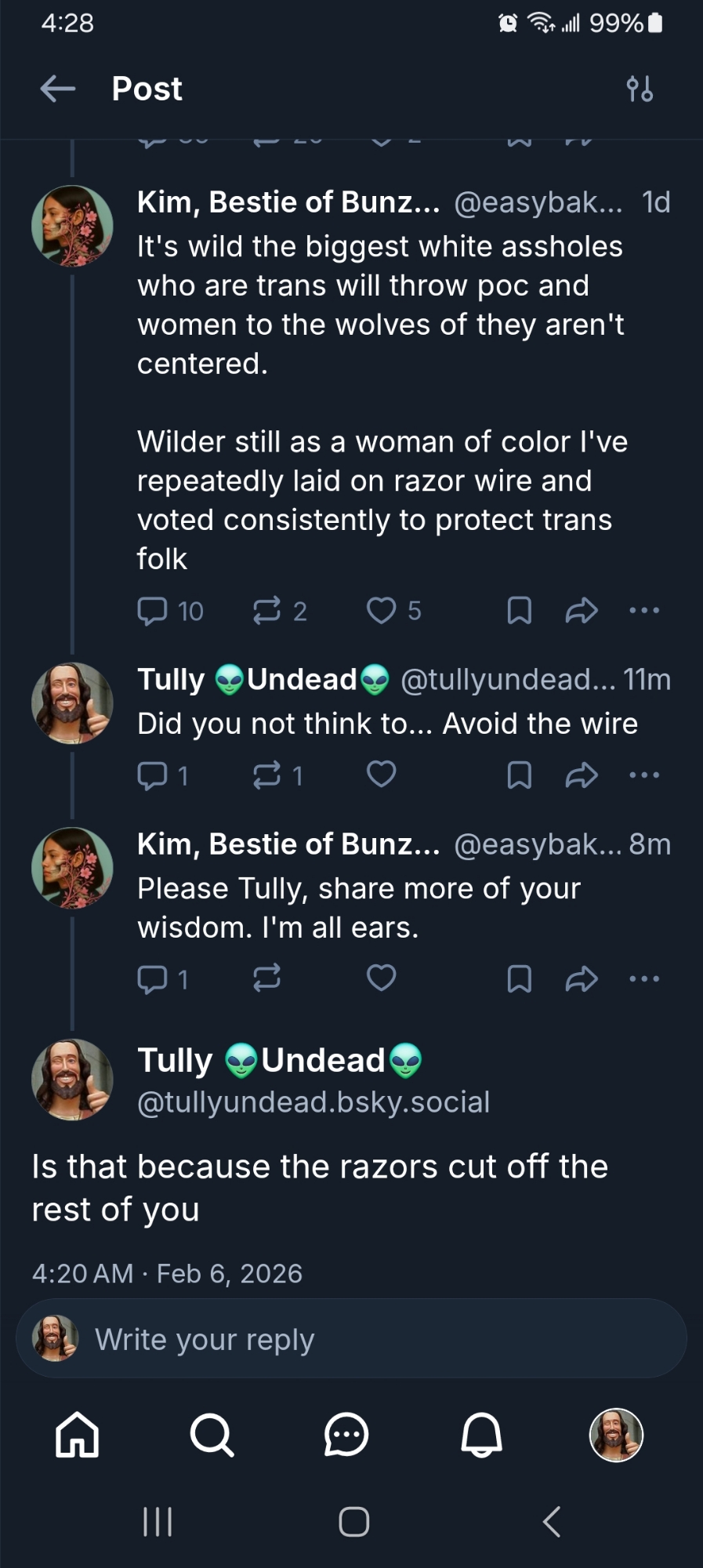Open more options on Kim's first post
This screenshot has height=1568, width=703.
click(644, 611)
